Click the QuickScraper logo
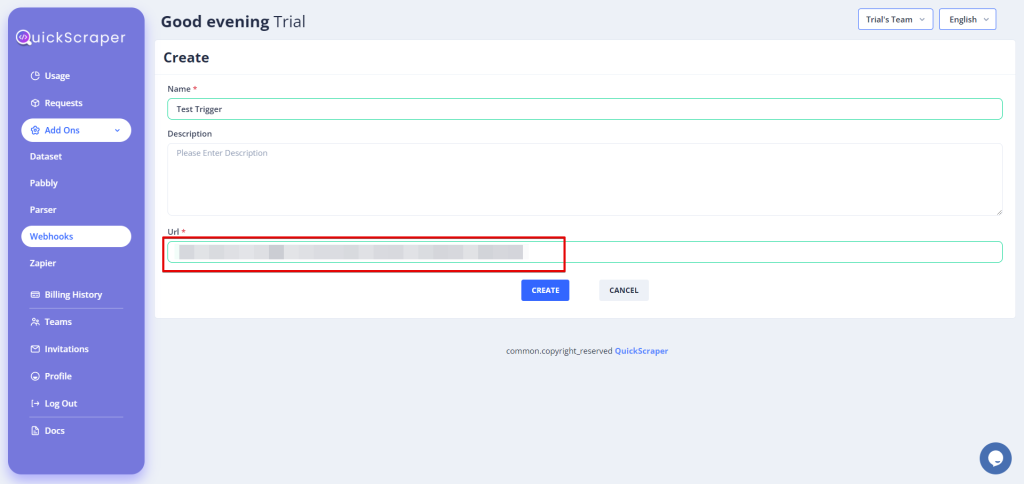Viewport: 1024px width, 484px height. 70,38
